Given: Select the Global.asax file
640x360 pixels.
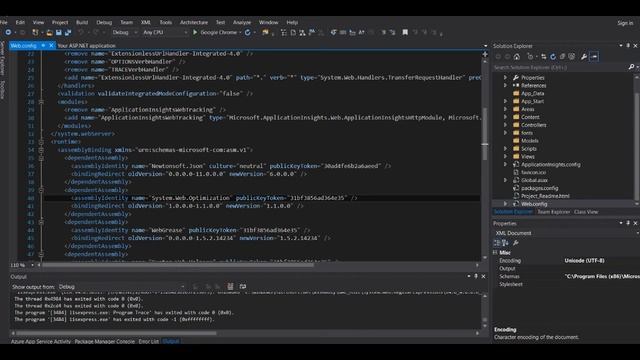Looking at the screenshot, I should tap(534, 180).
